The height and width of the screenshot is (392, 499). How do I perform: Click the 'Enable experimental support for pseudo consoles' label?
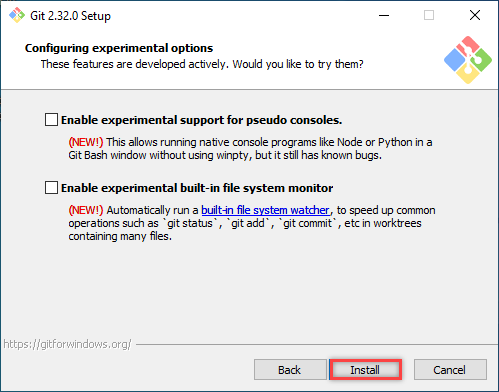pyautogui.click(x=201, y=120)
